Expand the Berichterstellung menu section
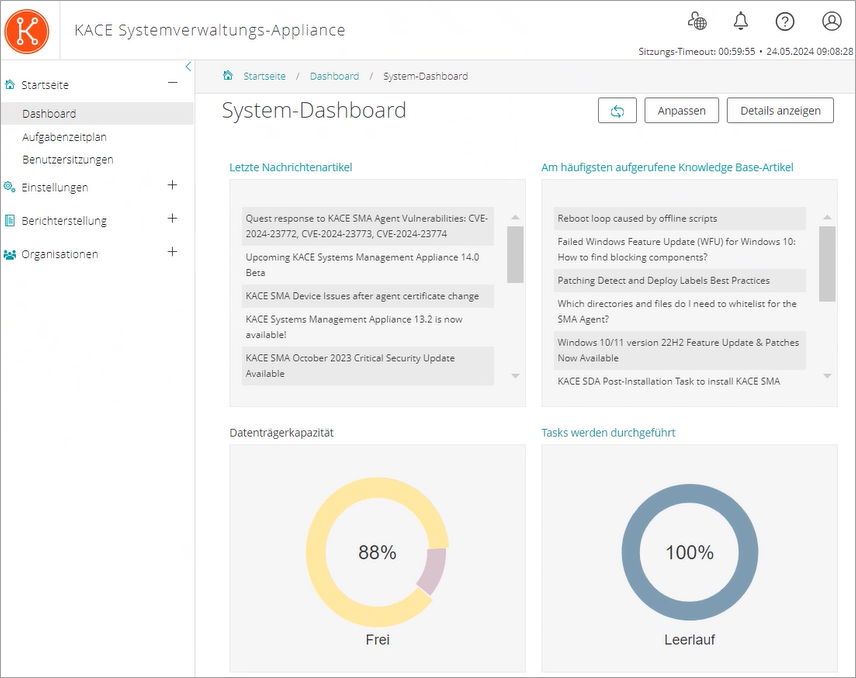This screenshot has height=678, width=856. tap(172, 219)
